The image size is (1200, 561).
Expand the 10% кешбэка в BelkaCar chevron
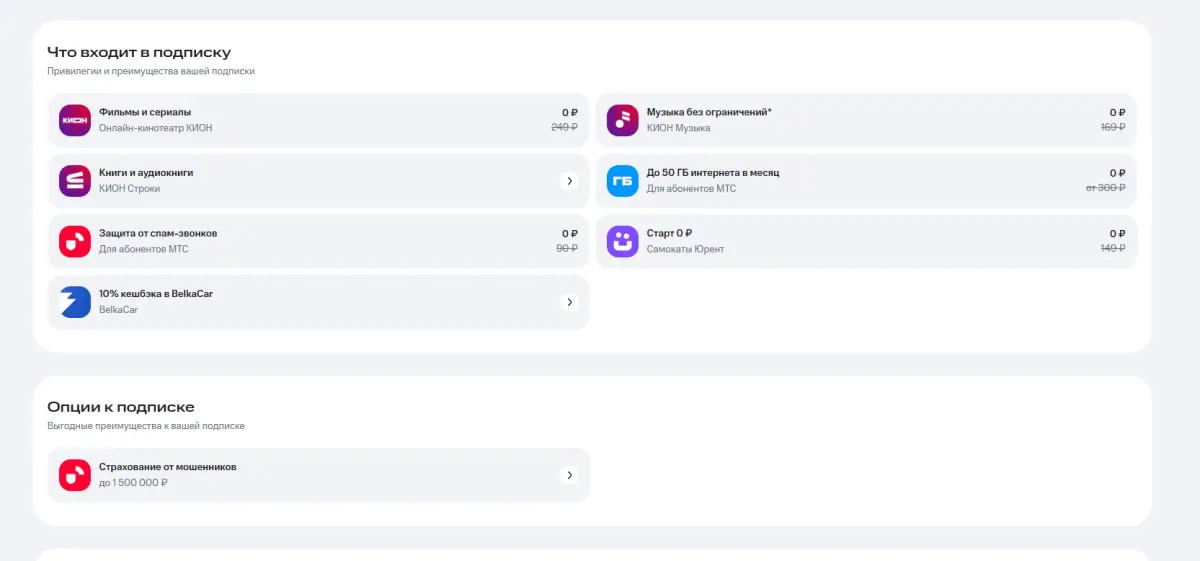click(x=569, y=302)
